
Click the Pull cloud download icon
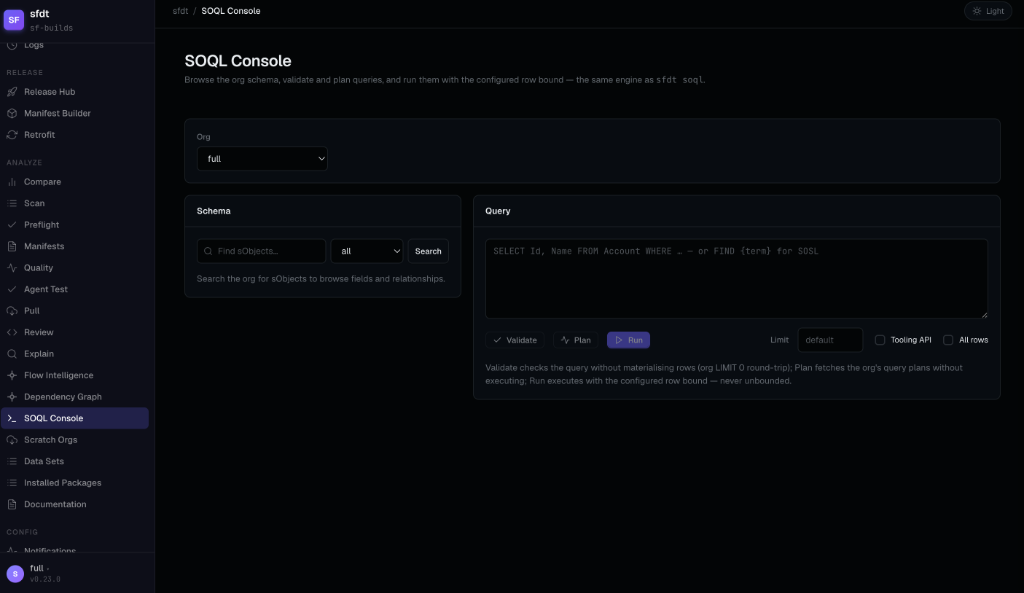pos(12,311)
